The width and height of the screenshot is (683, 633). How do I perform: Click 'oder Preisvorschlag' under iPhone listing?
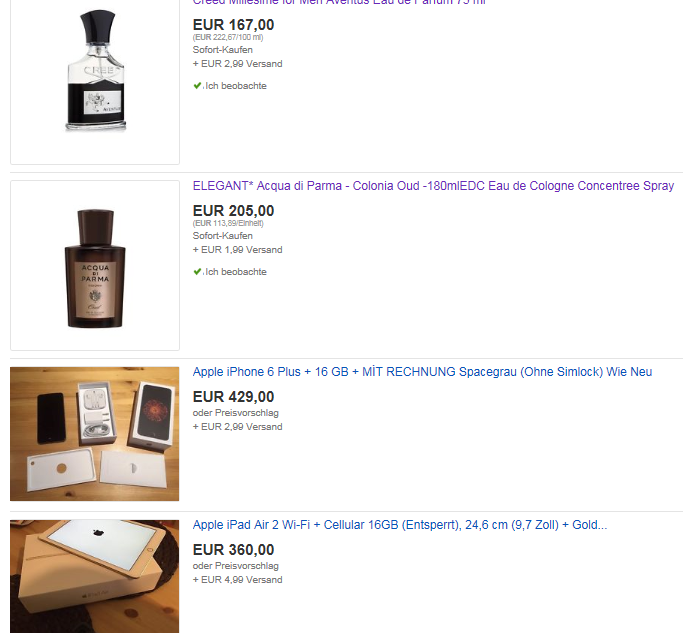(x=236, y=413)
